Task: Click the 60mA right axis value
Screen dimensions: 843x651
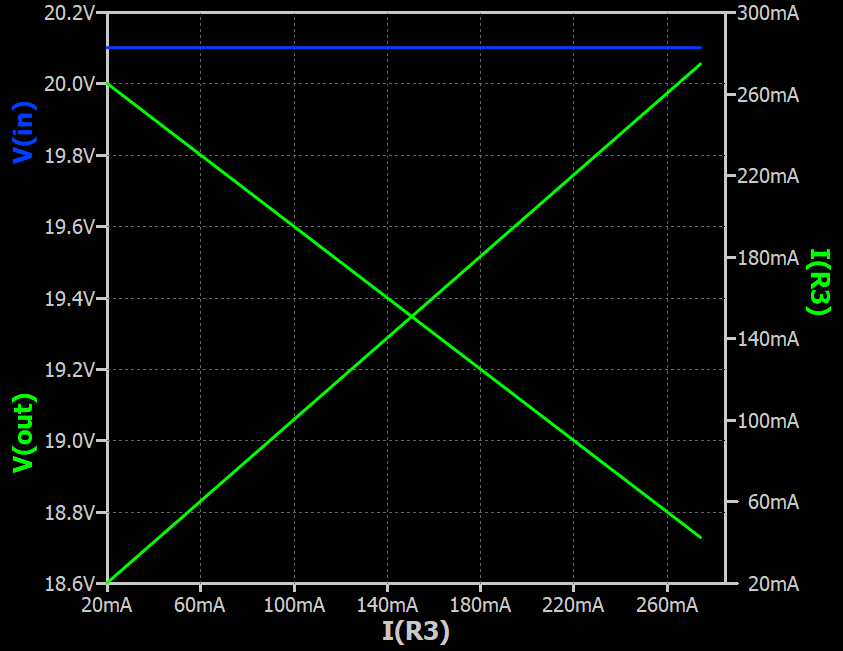Action: [773, 502]
